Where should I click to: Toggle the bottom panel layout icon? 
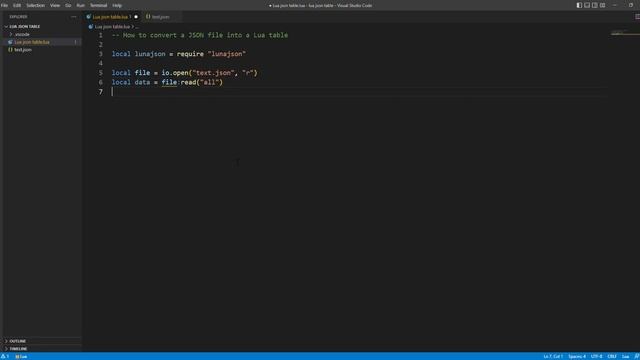[587, 5]
